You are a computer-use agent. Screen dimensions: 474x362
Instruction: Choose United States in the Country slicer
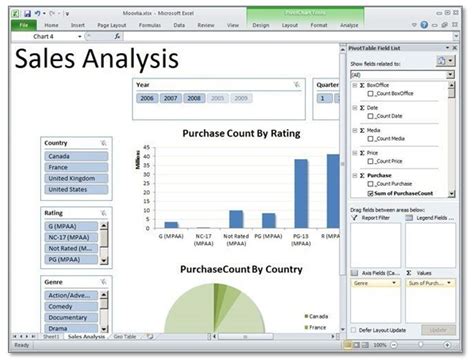coord(76,189)
